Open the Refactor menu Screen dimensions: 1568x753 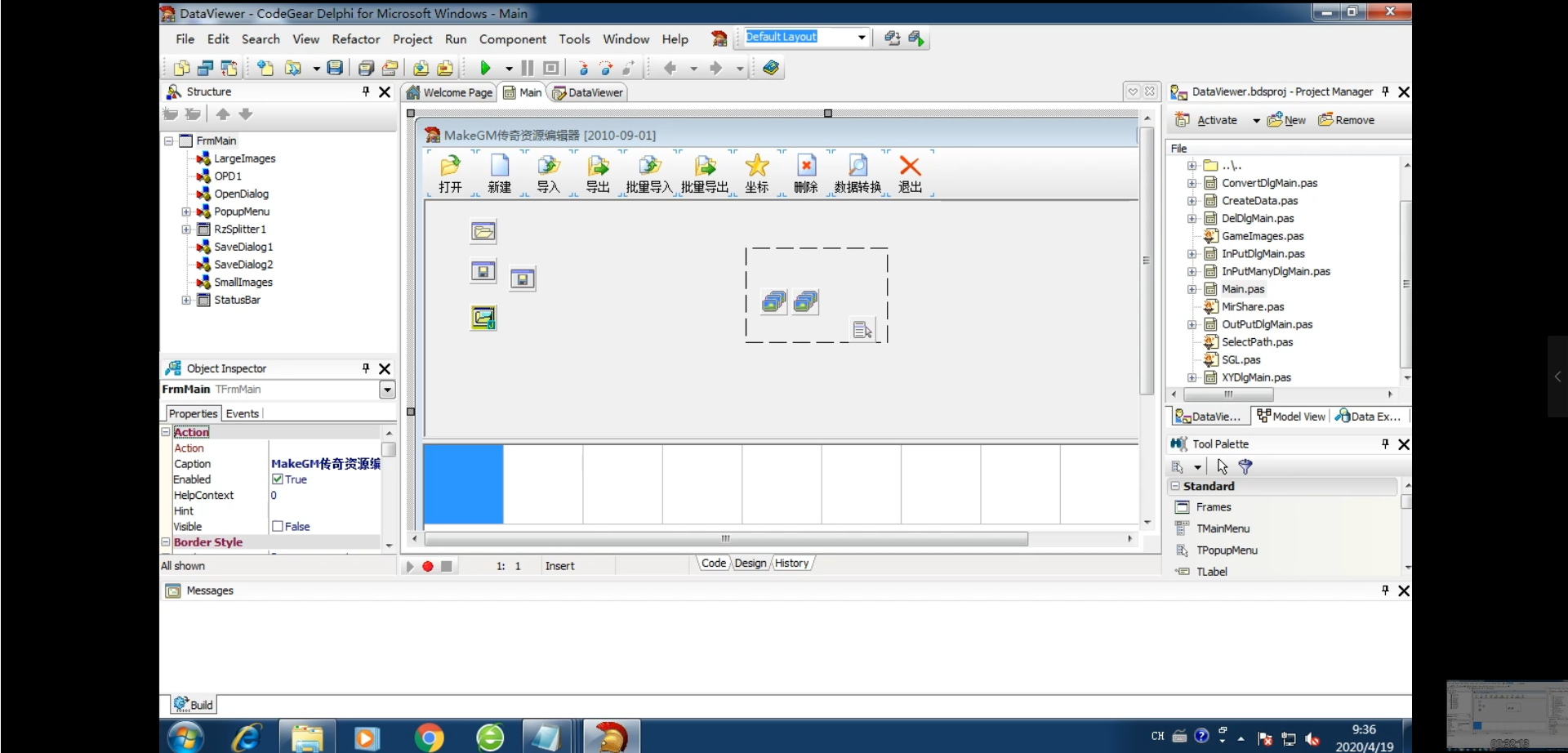tap(356, 38)
